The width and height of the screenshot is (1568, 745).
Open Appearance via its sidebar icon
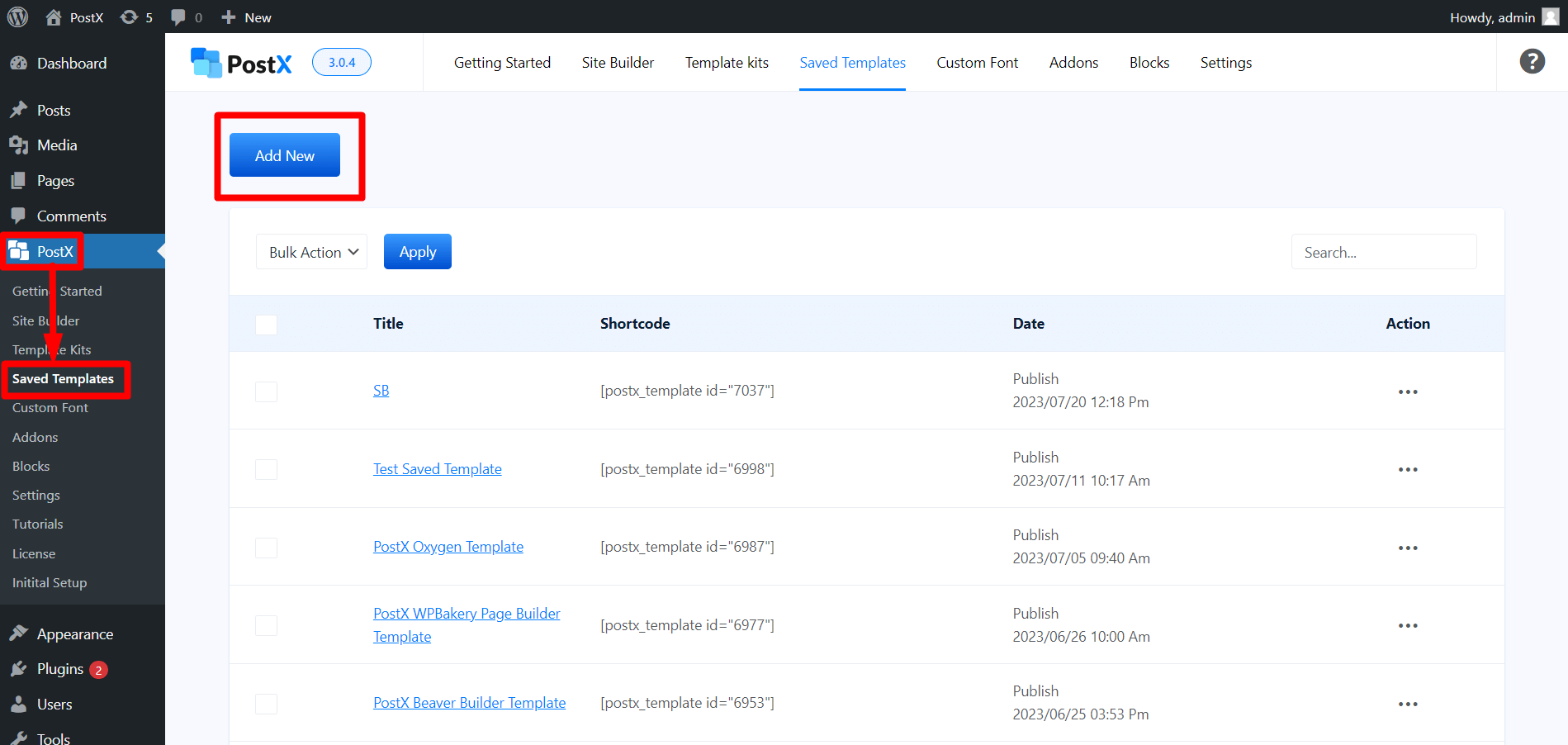tap(20, 633)
